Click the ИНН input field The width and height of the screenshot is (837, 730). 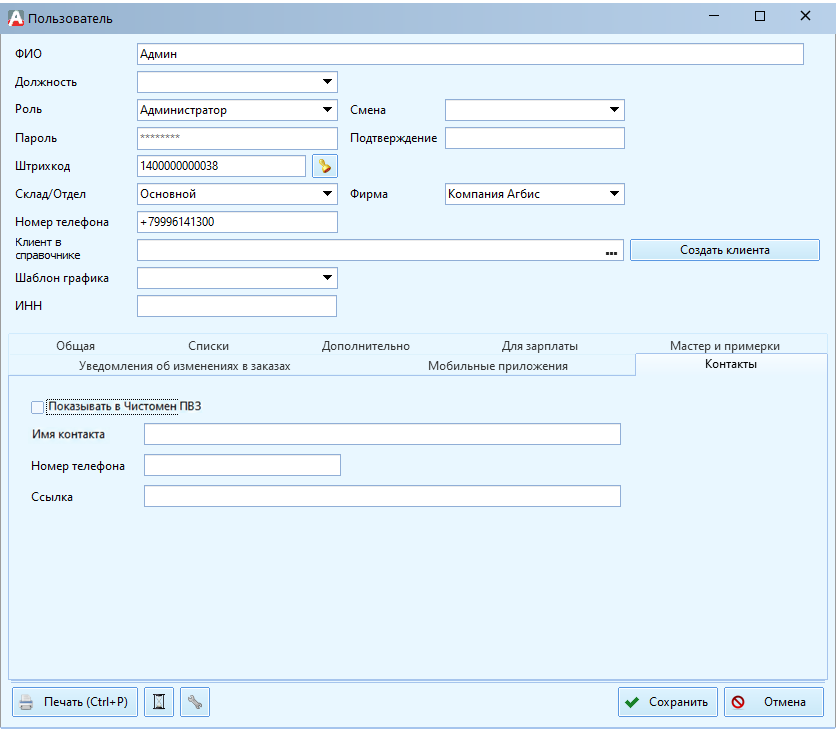[x=236, y=306]
